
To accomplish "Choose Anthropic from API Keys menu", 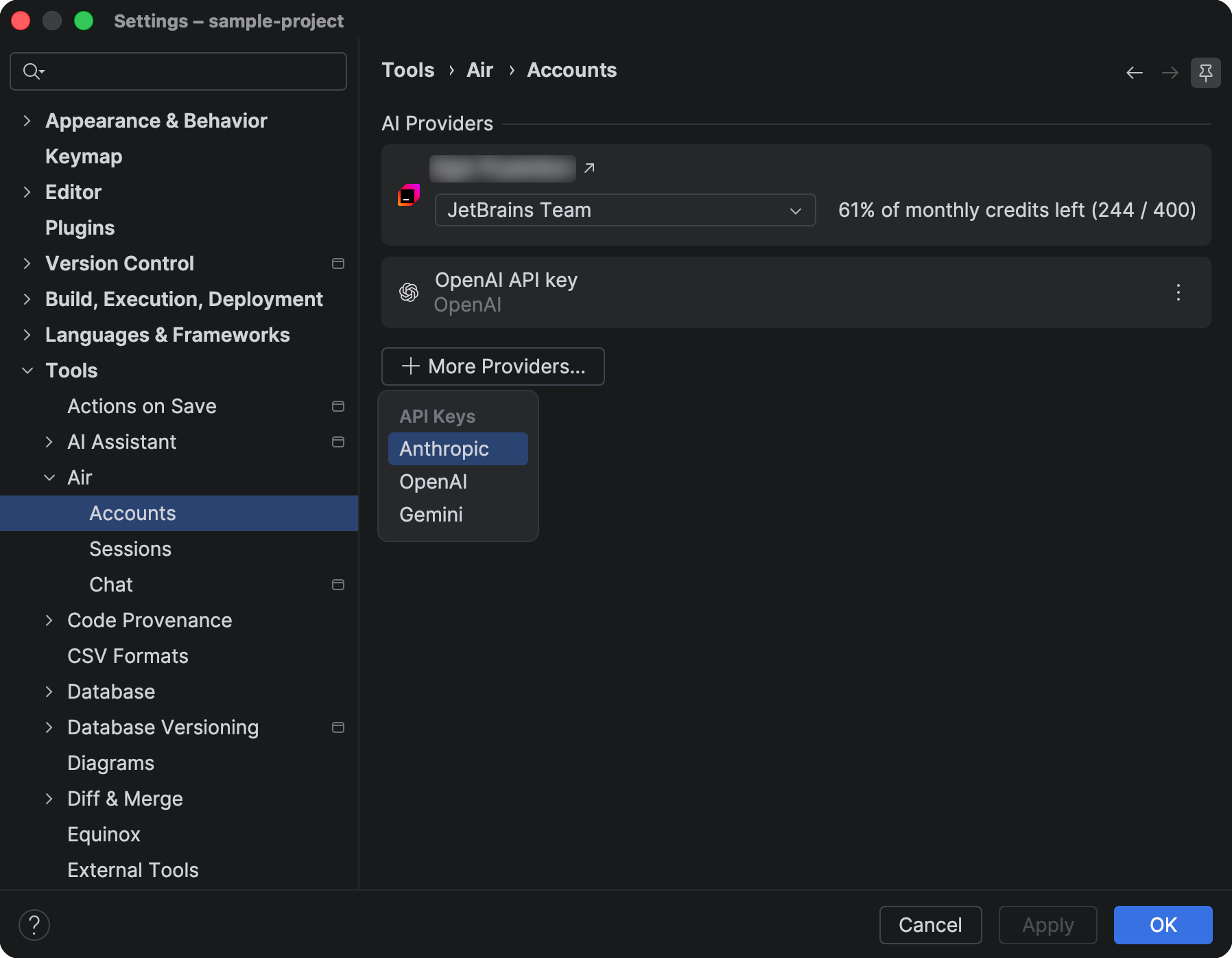I will point(458,449).
